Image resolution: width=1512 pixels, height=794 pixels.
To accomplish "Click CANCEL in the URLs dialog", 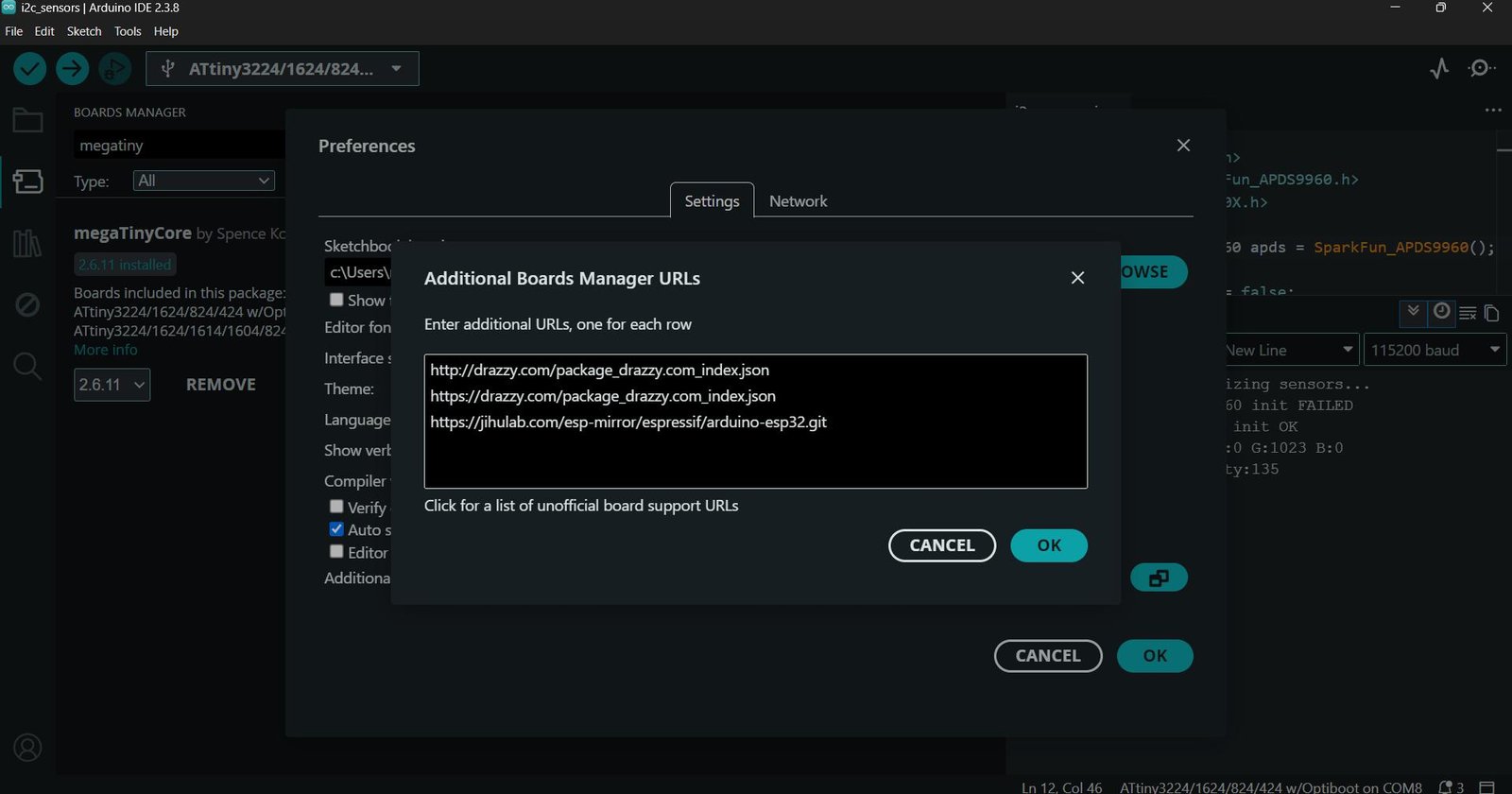I will tap(942, 545).
